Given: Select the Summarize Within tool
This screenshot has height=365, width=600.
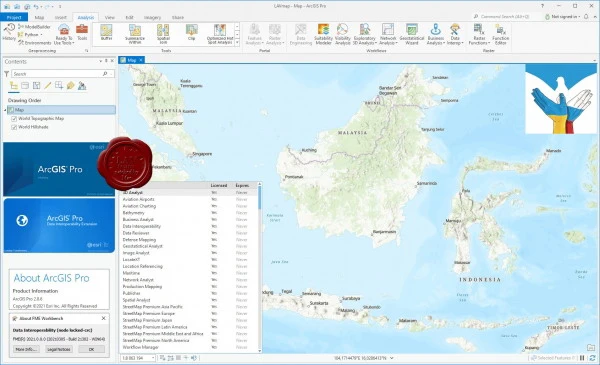Looking at the screenshot, I should coord(135,34).
